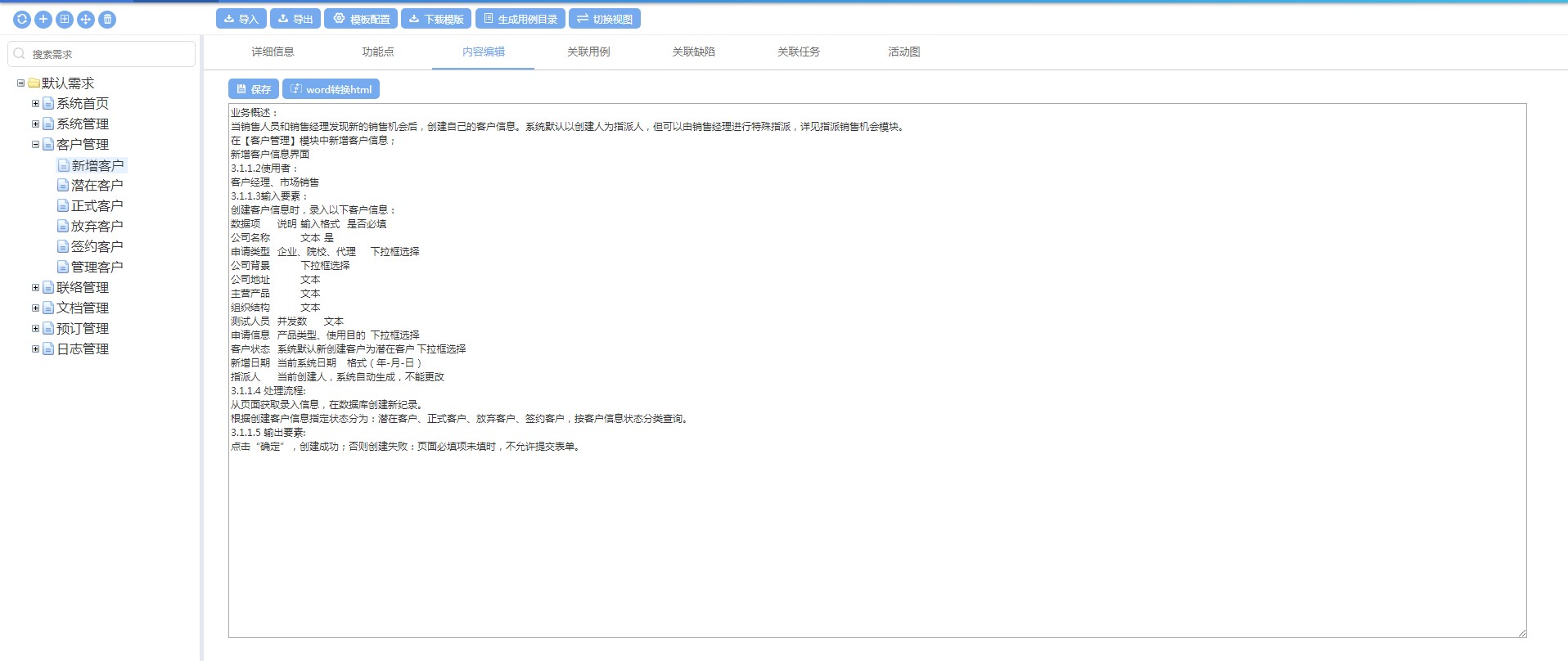Click the 下载模版 download template button
This screenshot has width=1568, height=661.
click(x=436, y=19)
